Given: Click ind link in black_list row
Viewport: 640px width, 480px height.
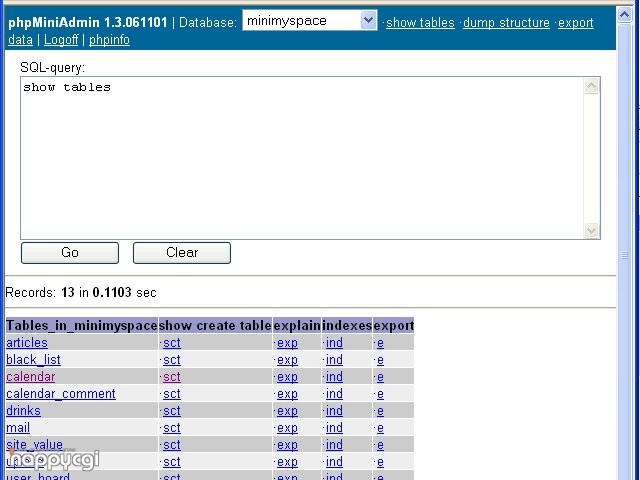Looking at the screenshot, I should (x=334, y=360).
